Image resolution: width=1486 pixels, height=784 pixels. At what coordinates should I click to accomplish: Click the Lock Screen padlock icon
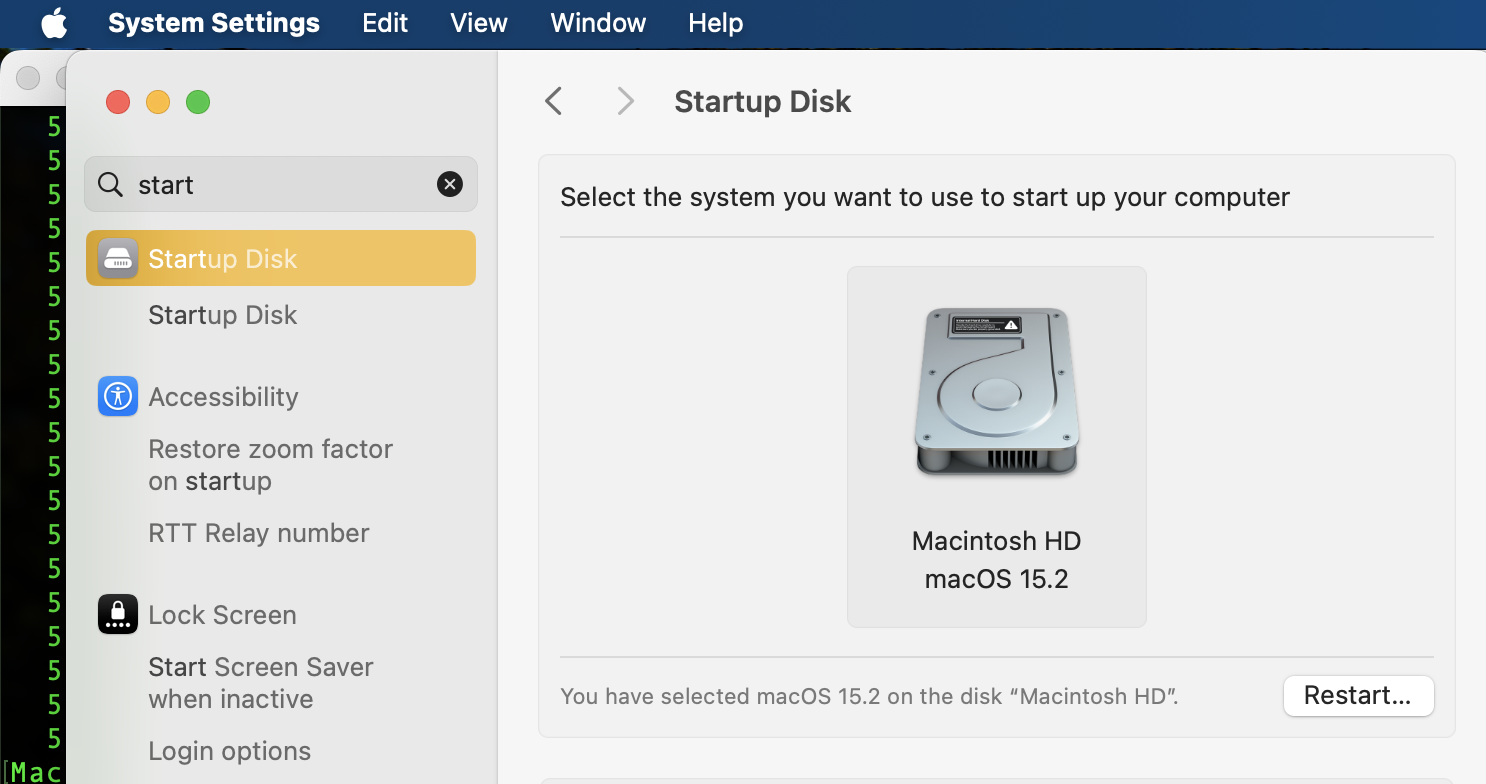point(117,614)
